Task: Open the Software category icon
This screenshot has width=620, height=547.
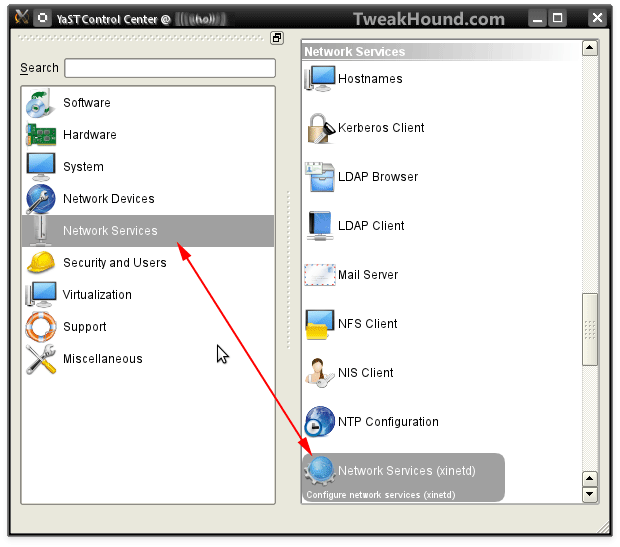Action: 40,103
